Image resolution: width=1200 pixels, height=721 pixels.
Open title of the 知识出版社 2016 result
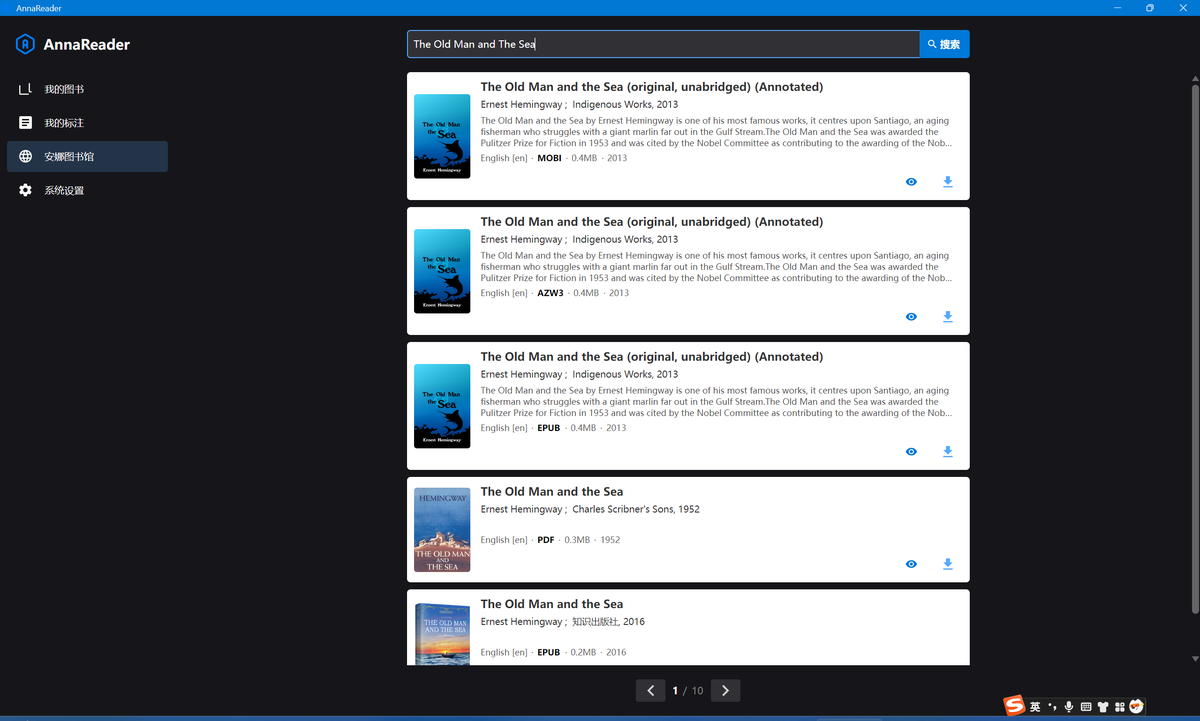click(x=552, y=604)
